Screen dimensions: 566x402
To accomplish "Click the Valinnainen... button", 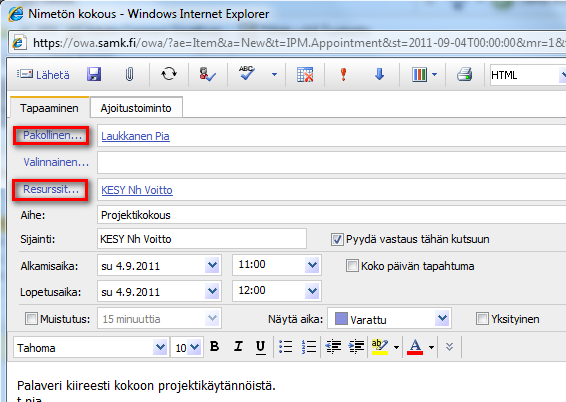I will pyautogui.click(x=56, y=162).
